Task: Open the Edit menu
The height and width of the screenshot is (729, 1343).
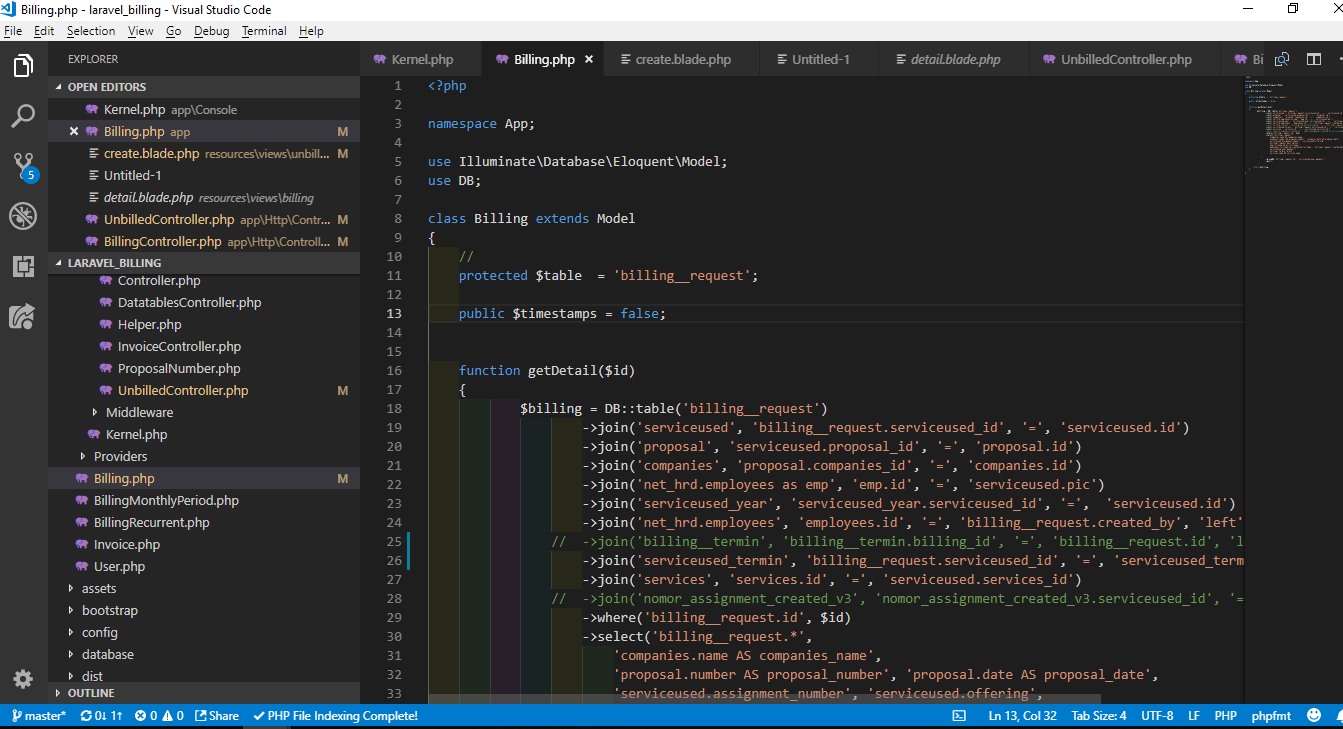Action: pos(44,31)
